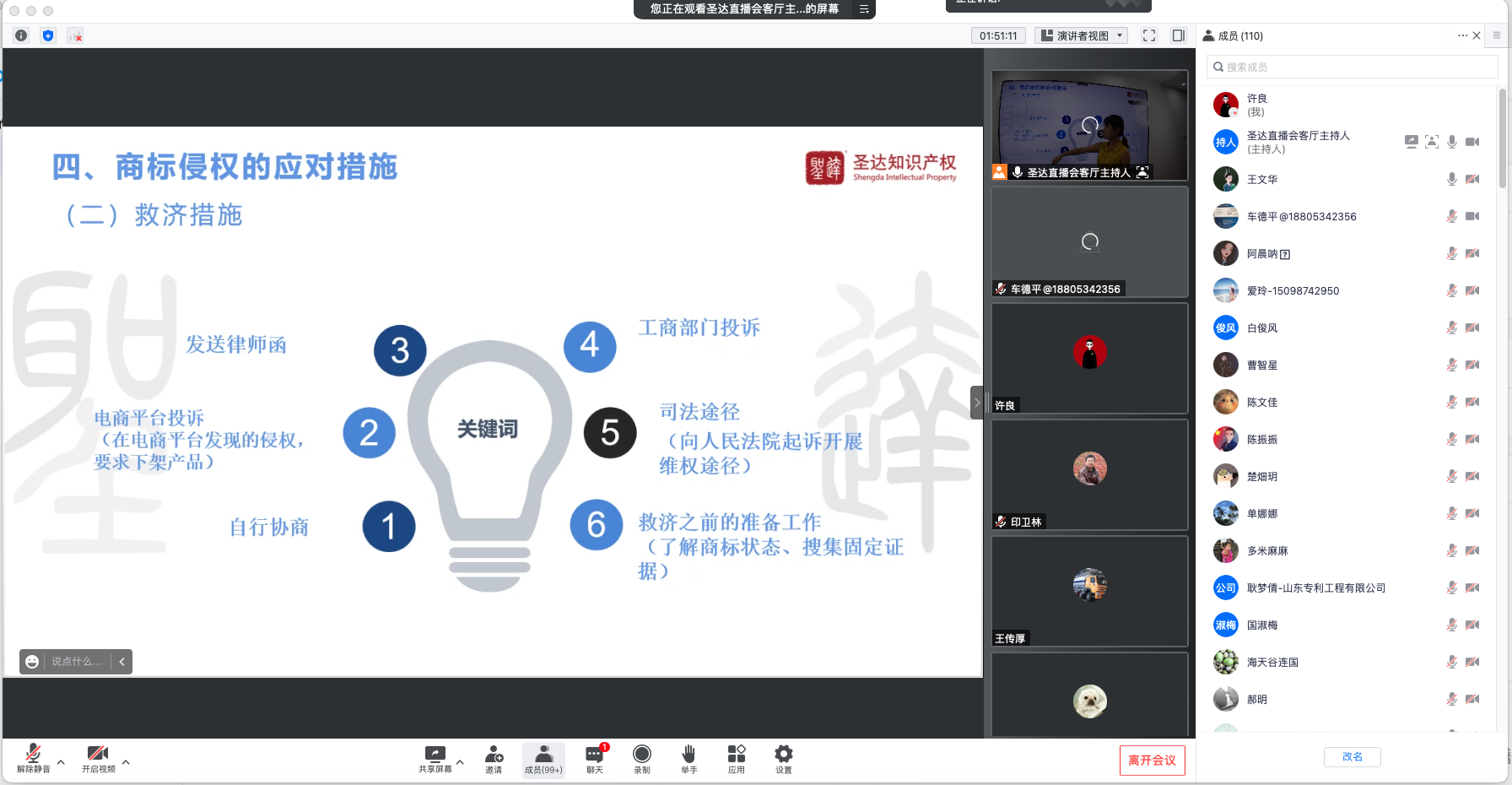Expand audio options next to 解除静音
Screen dimensions: 1512x785
pos(59,761)
